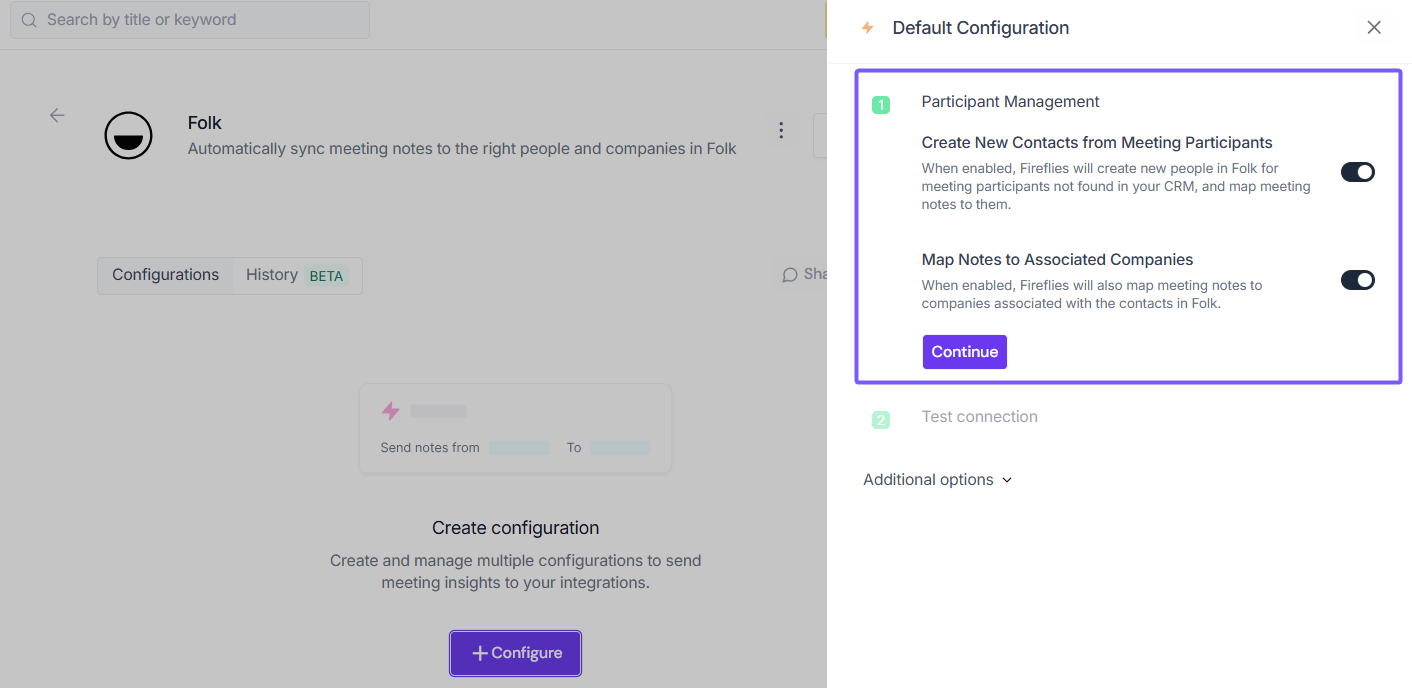Viewport: 1412px width, 688px height.
Task: Disable Create New Contacts from Meeting Participants
Action: [x=1357, y=172]
